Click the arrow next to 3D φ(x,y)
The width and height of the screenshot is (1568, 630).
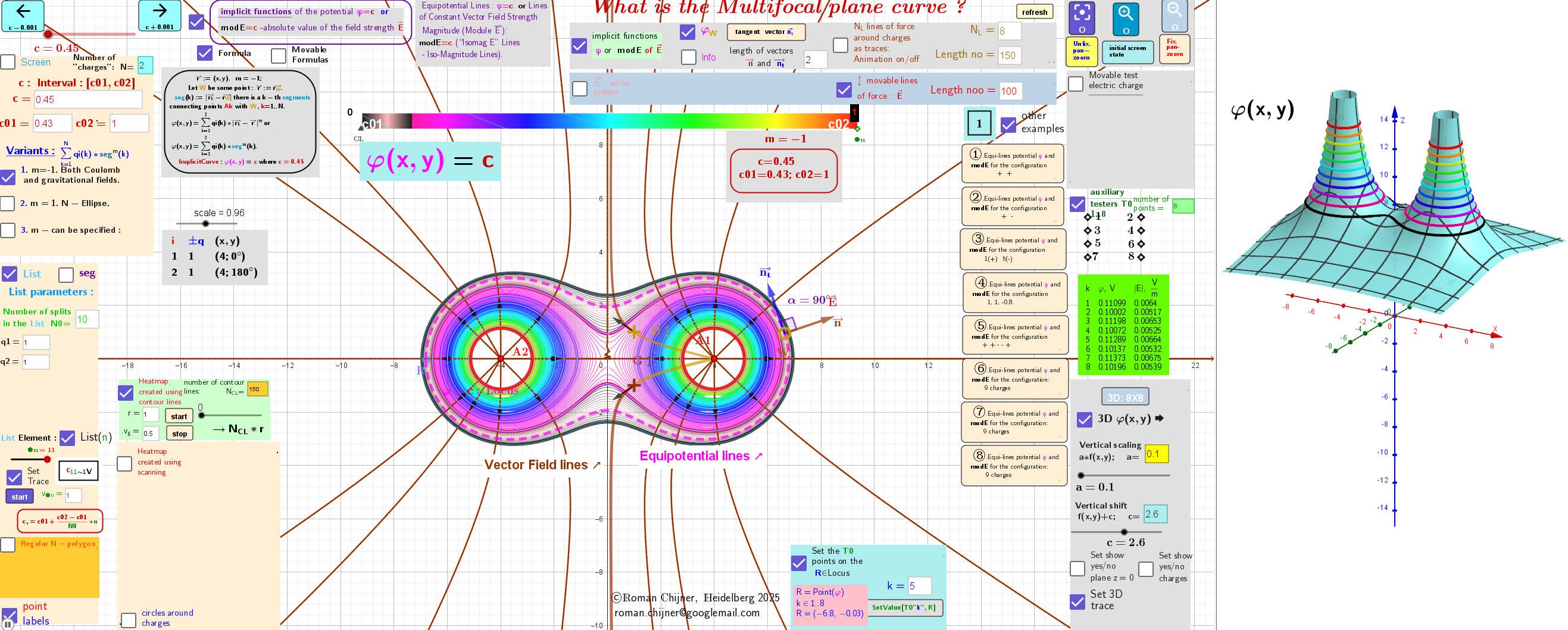1159,419
